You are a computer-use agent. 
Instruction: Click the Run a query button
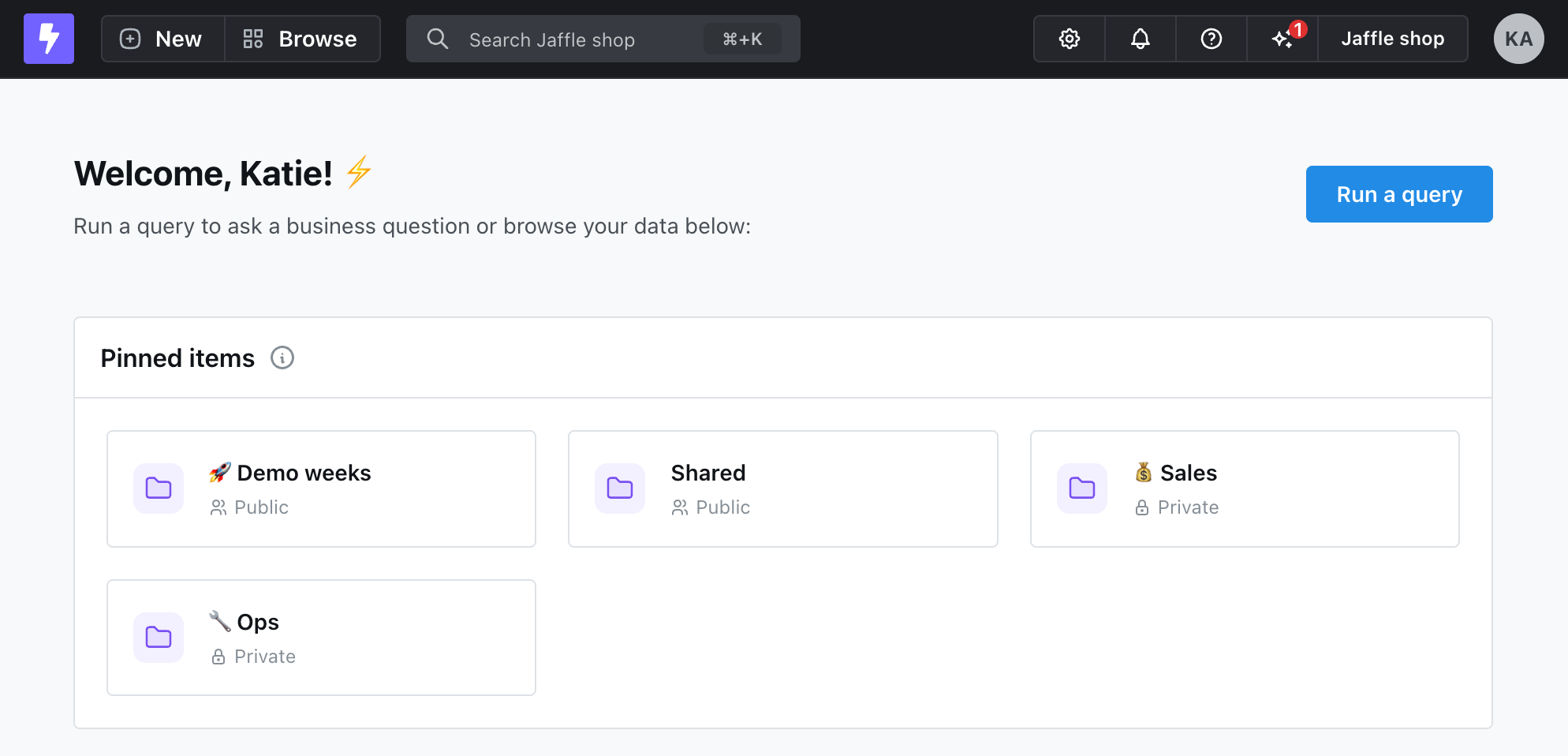point(1398,194)
